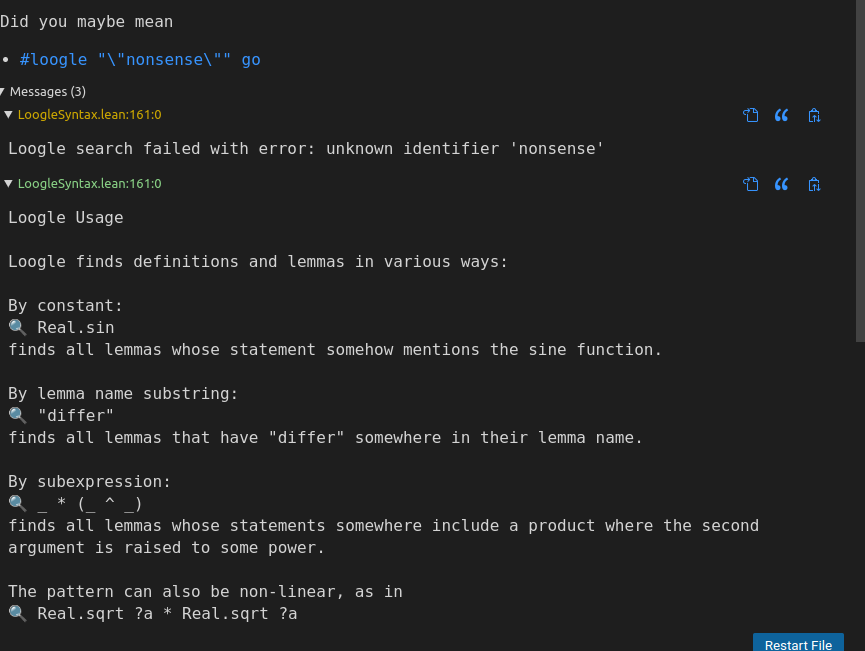Click the clipboard paste icon on Loogle Usage message
The width and height of the screenshot is (865, 651).
(x=814, y=184)
